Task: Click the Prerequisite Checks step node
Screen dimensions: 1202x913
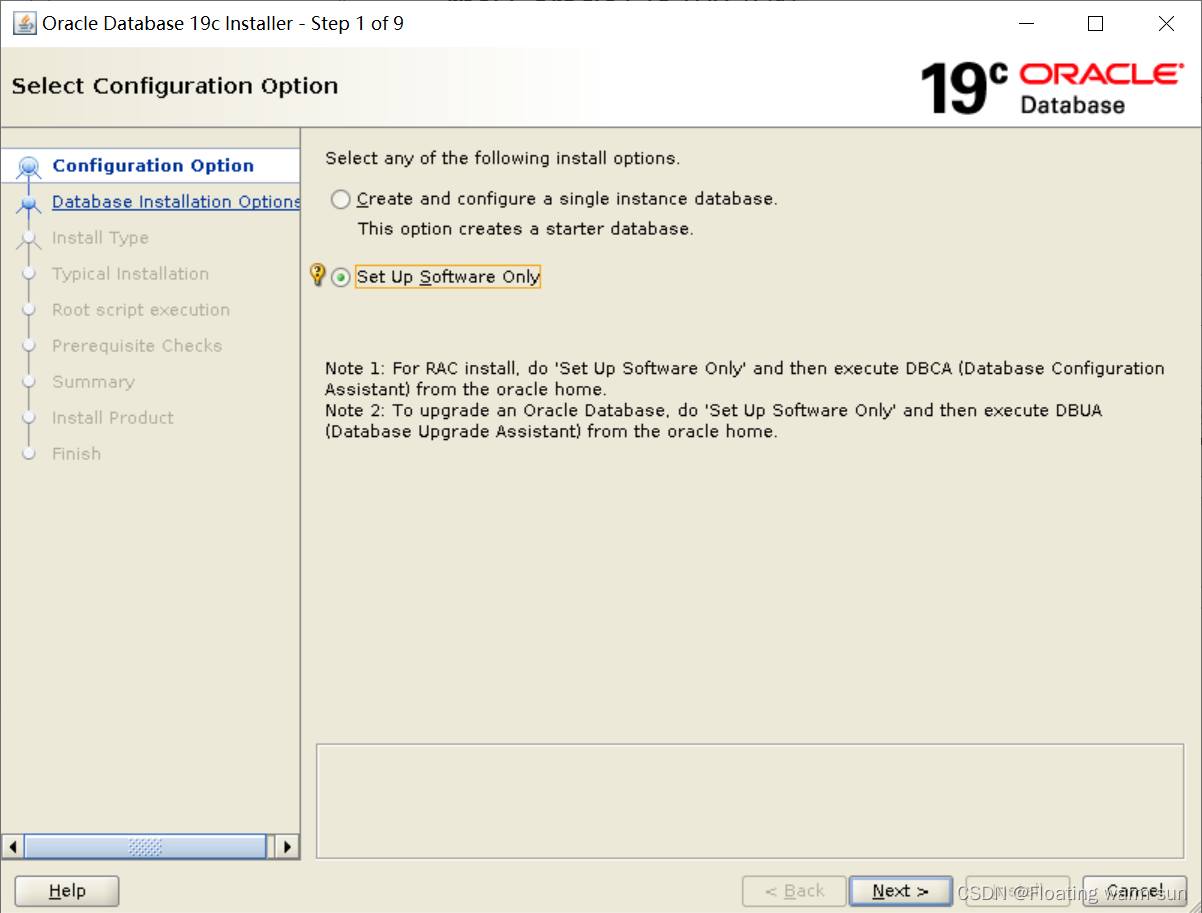Action: [136, 345]
